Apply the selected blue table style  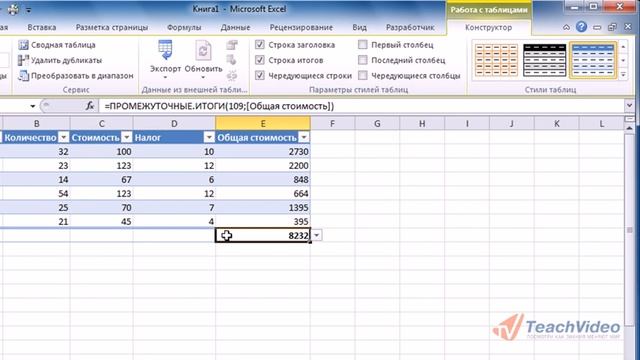(593, 60)
